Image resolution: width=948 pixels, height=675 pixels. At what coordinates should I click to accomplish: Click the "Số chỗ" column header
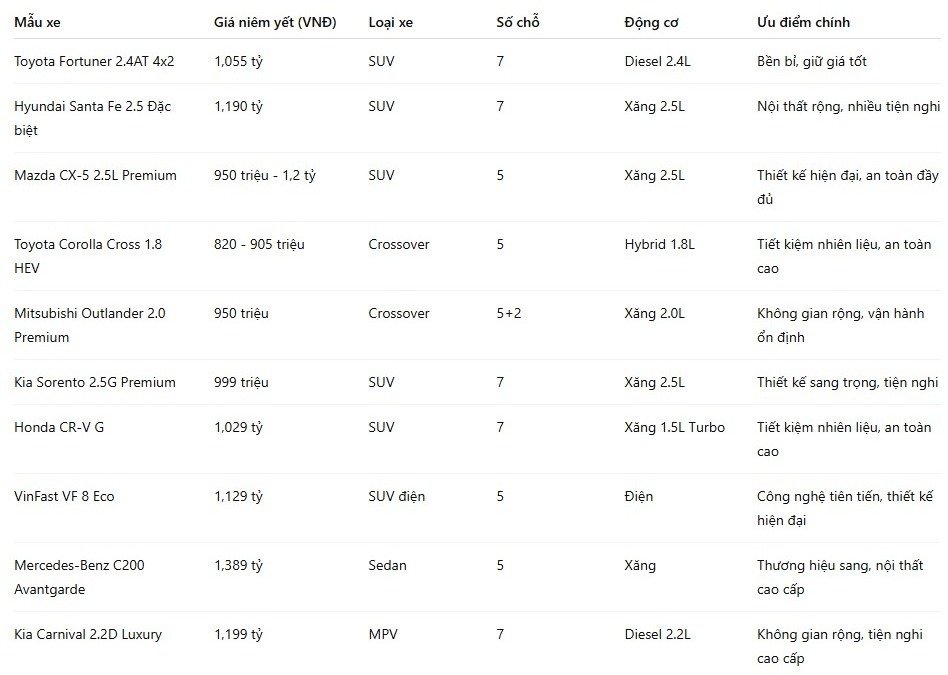click(x=518, y=22)
